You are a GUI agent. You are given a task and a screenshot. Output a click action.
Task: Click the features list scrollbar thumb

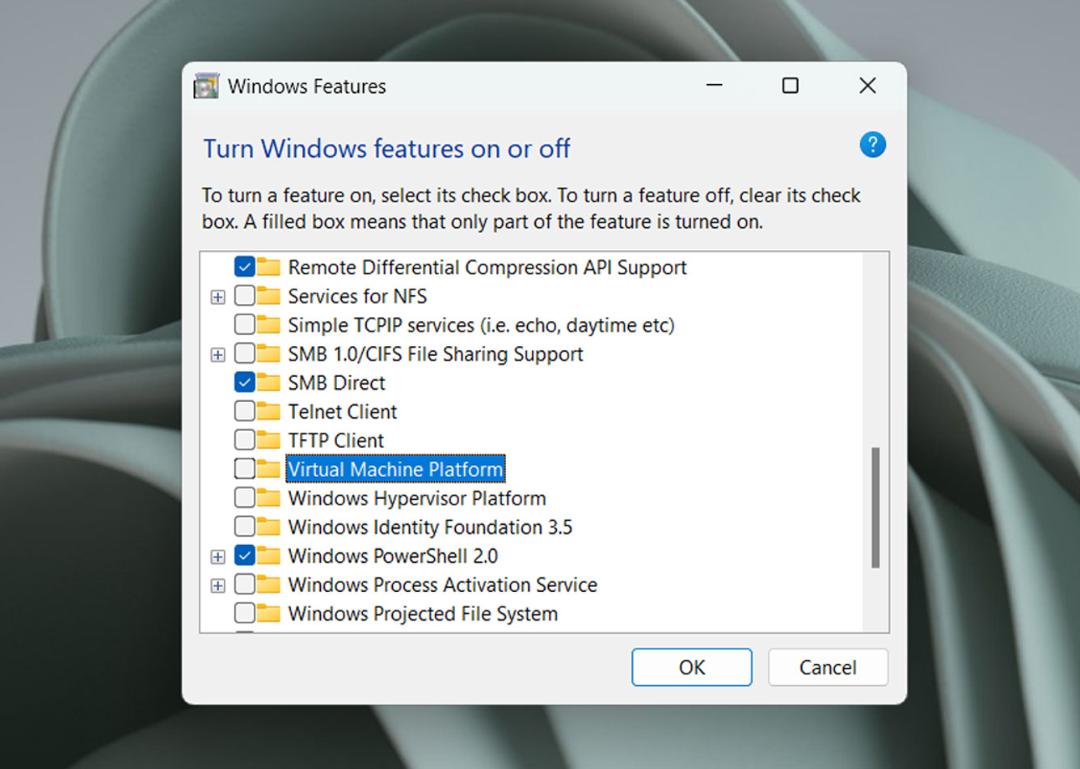tap(875, 508)
